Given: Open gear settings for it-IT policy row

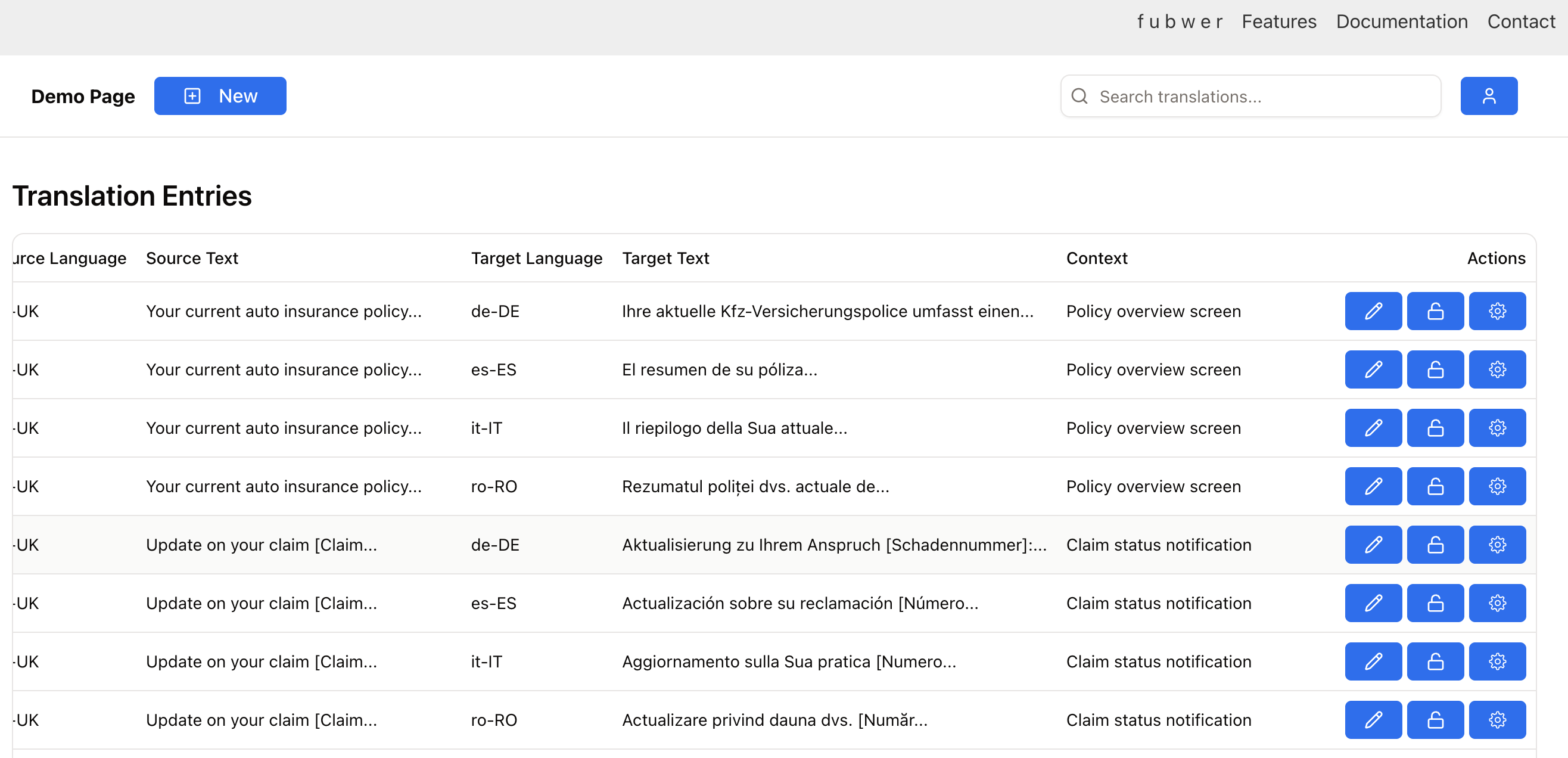Looking at the screenshot, I should pyautogui.click(x=1497, y=428).
